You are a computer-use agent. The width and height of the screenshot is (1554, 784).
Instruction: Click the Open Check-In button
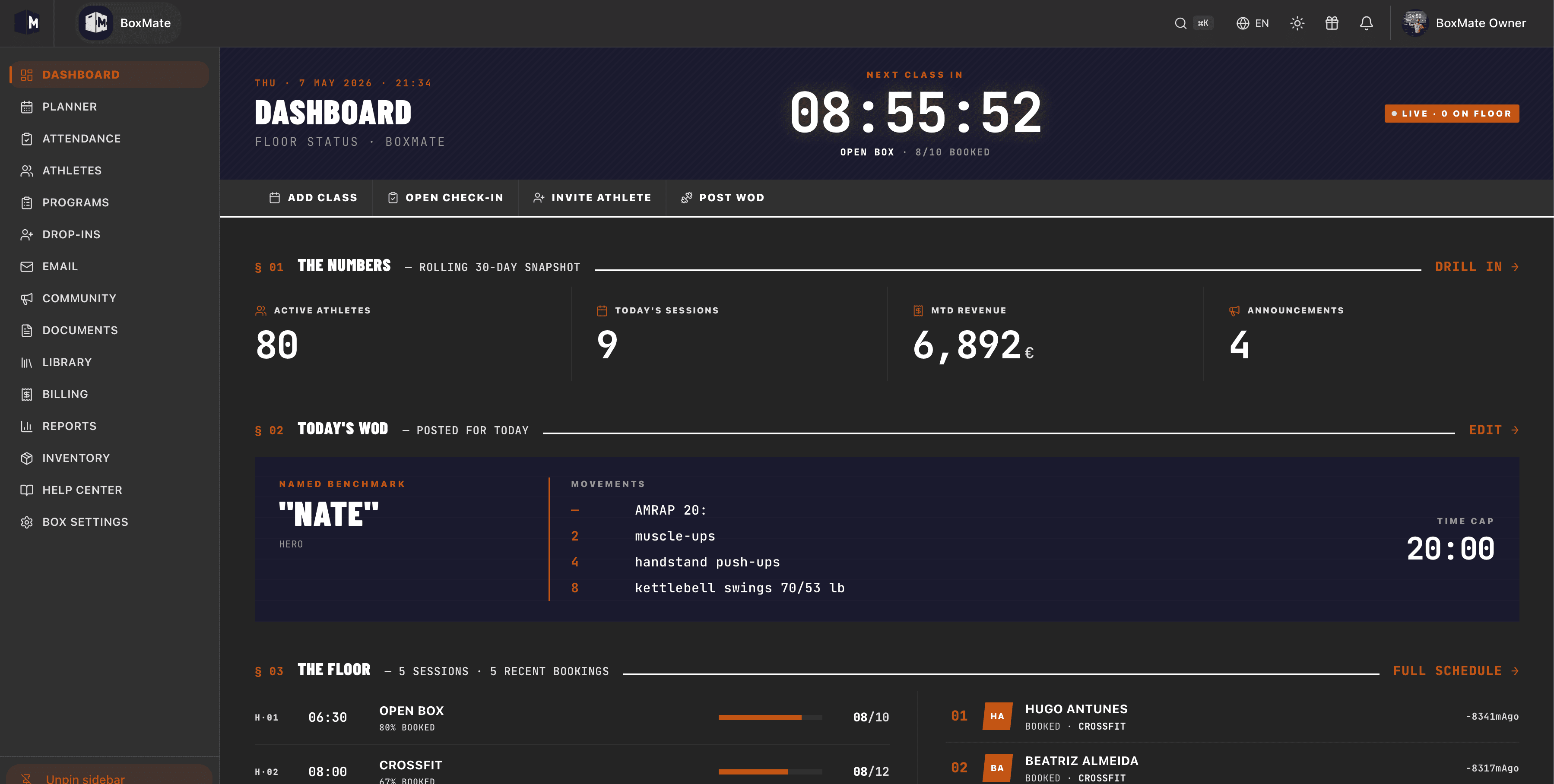click(445, 198)
